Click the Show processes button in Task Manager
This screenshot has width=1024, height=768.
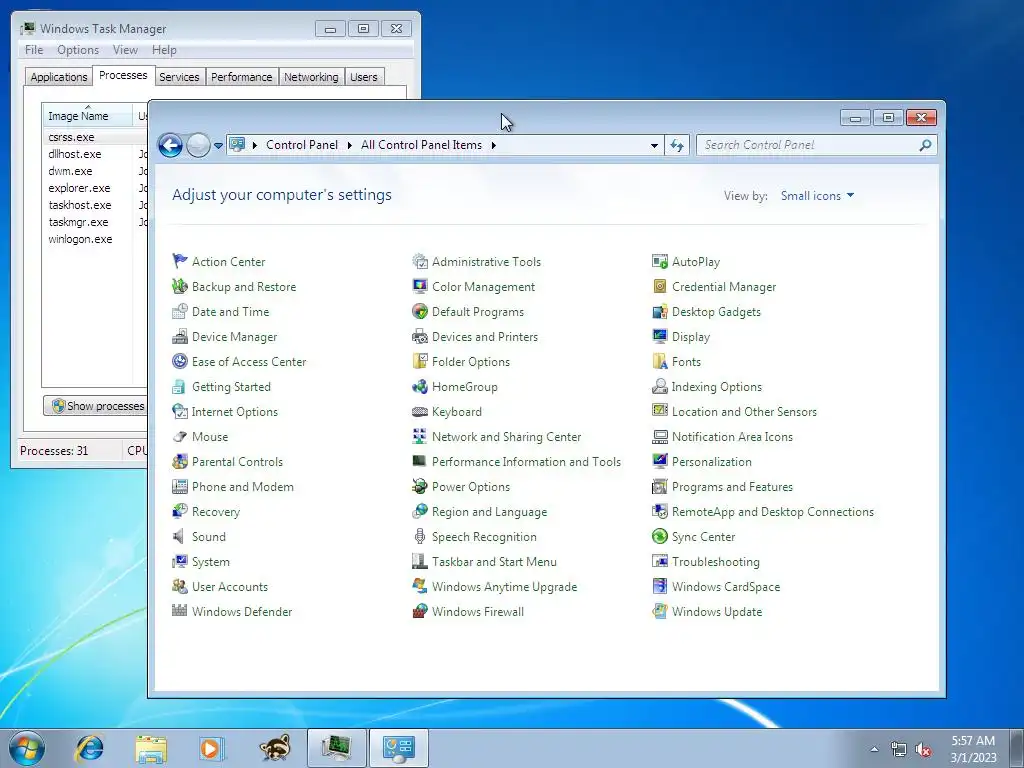[x=96, y=406]
